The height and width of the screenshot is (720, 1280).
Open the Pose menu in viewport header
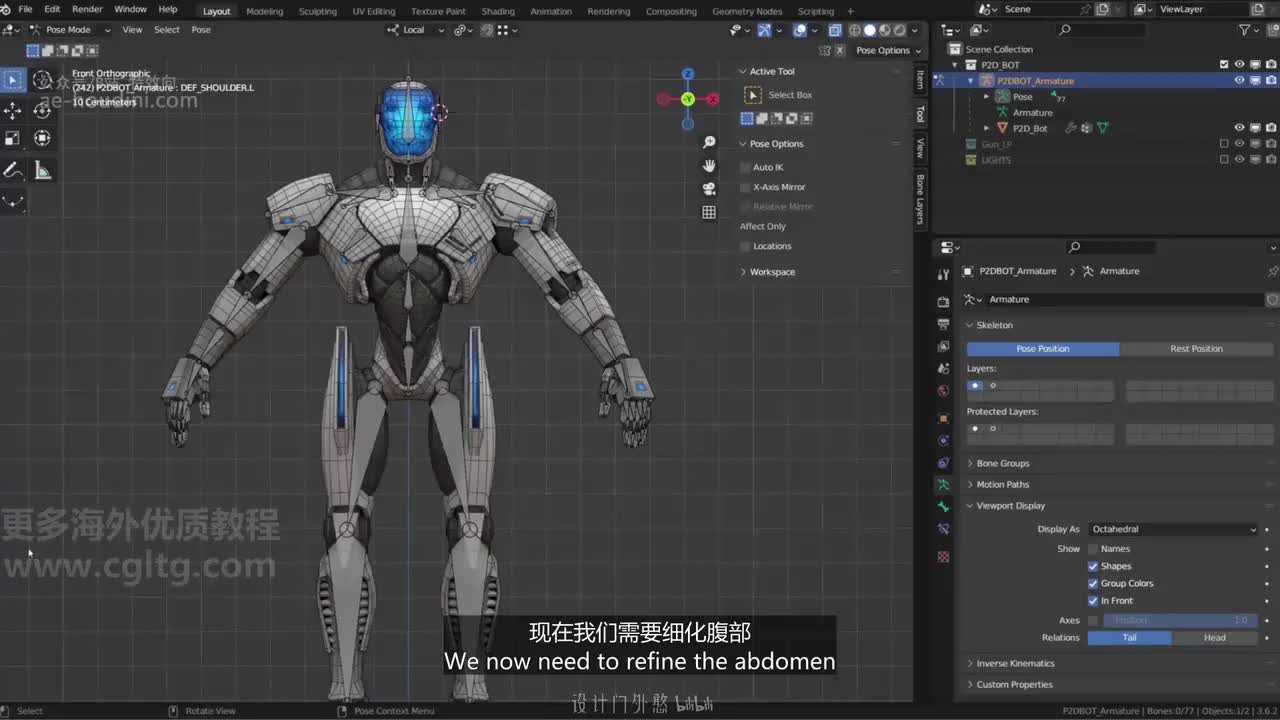tap(201, 30)
